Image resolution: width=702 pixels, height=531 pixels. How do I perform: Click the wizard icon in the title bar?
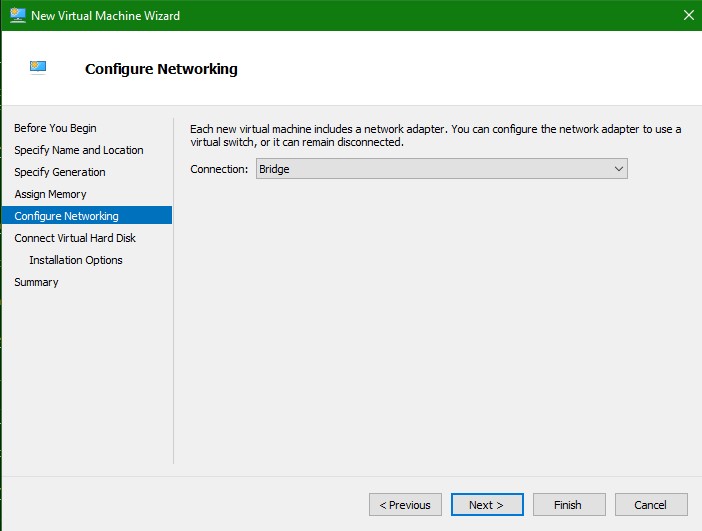pos(17,15)
